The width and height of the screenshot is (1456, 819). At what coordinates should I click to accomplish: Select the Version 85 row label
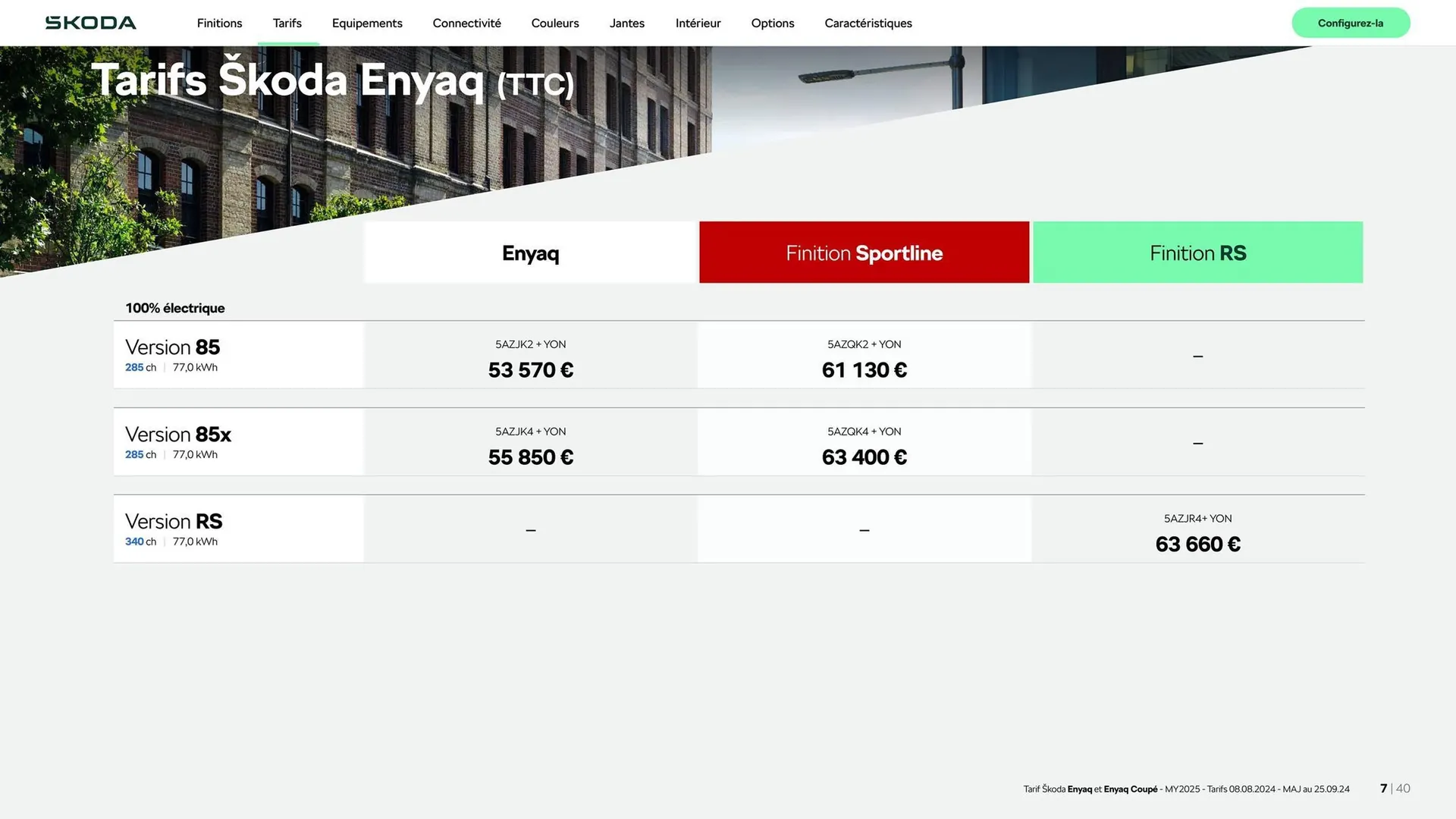pos(173,347)
